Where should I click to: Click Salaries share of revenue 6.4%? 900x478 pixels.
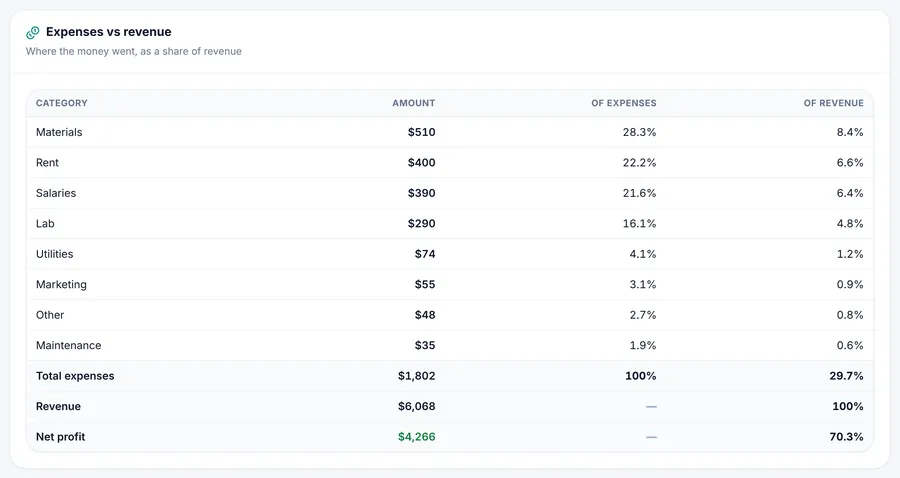point(849,193)
